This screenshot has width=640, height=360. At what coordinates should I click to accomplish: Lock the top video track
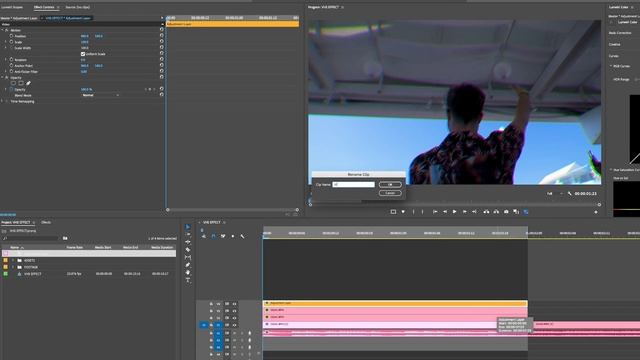pyautogui.click(x=211, y=304)
